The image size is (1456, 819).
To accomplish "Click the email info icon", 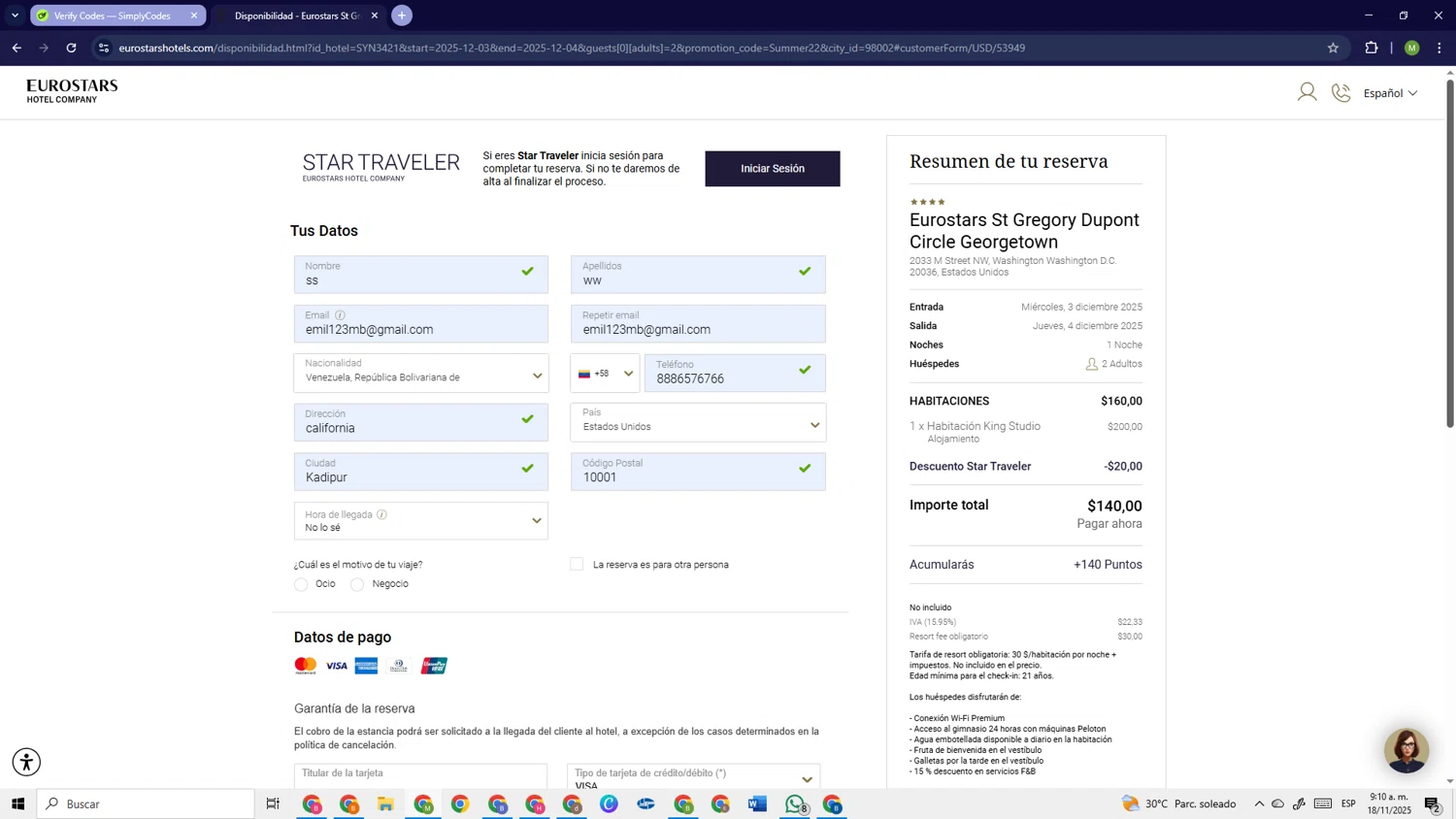I will coord(340,315).
